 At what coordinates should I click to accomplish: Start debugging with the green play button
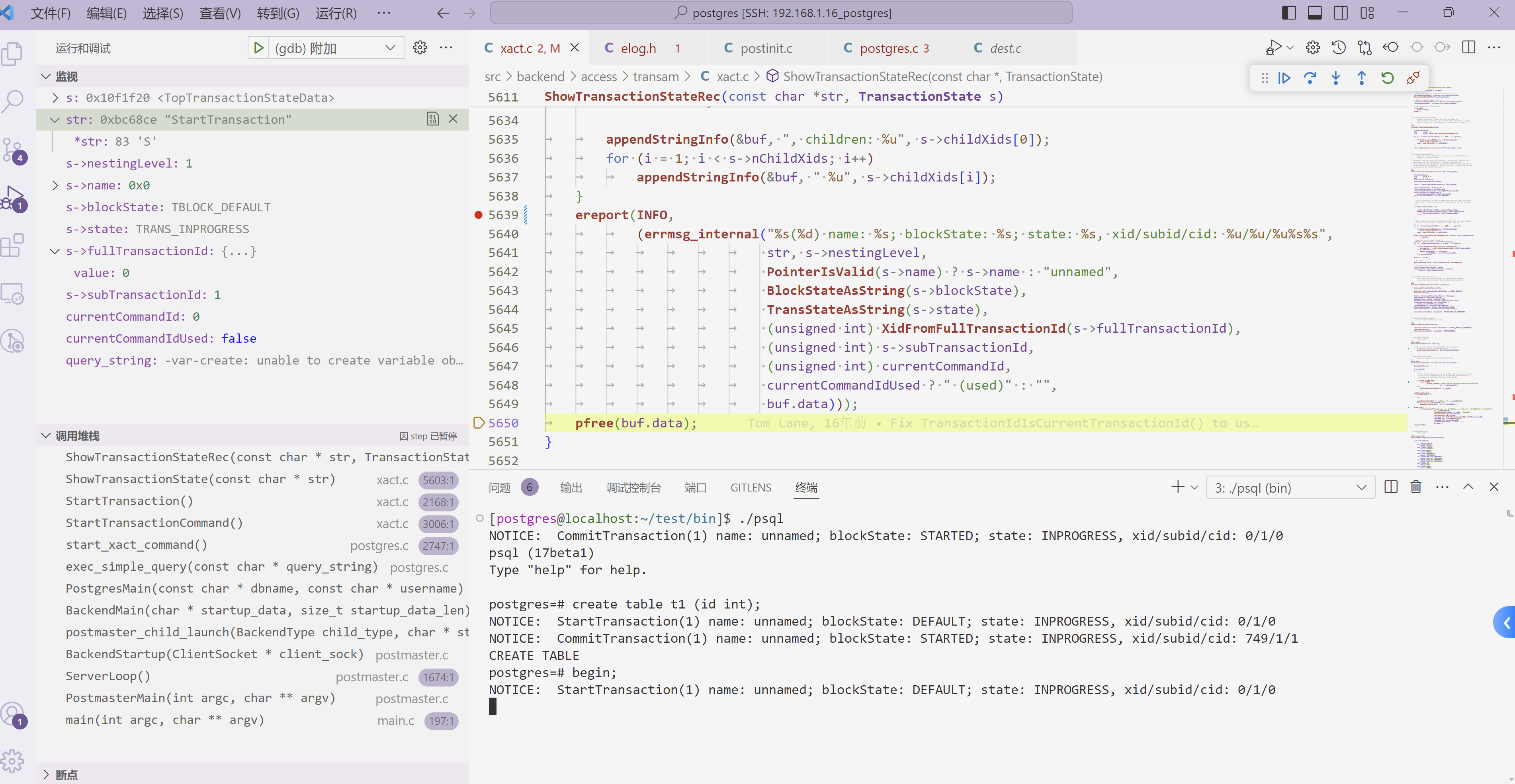click(258, 48)
